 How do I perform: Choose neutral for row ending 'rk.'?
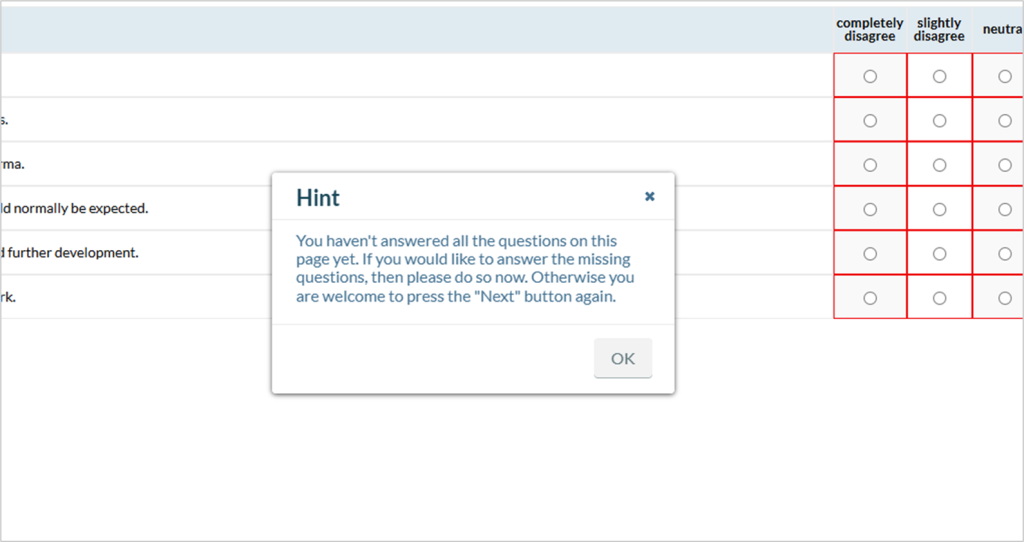tap(1005, 298)
